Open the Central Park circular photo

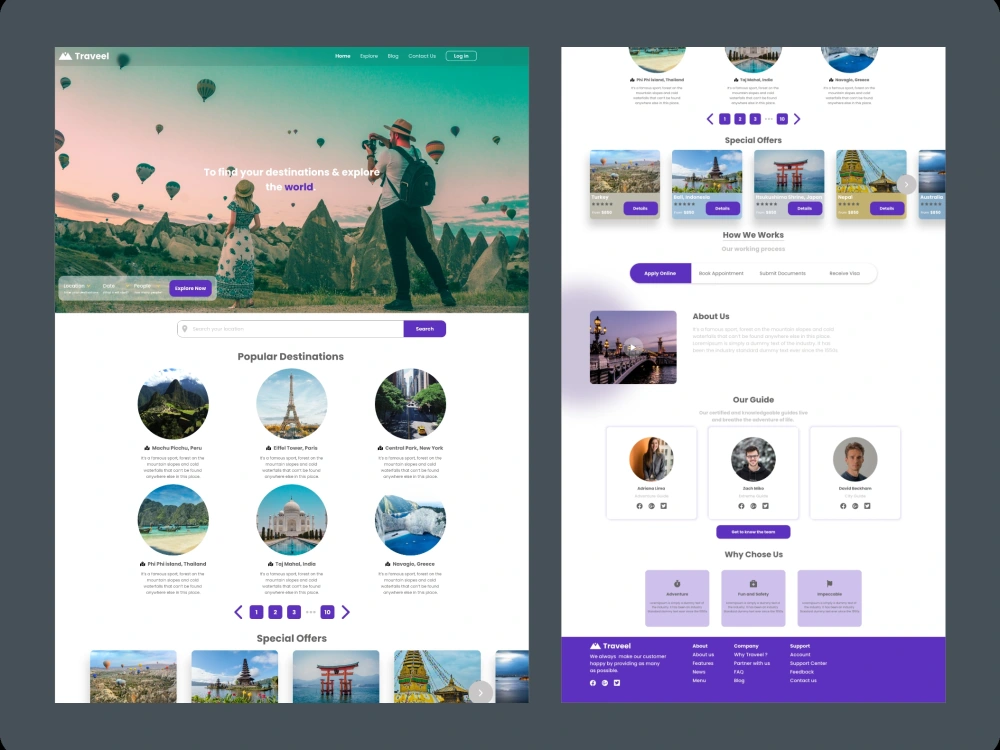pos(410,404)
